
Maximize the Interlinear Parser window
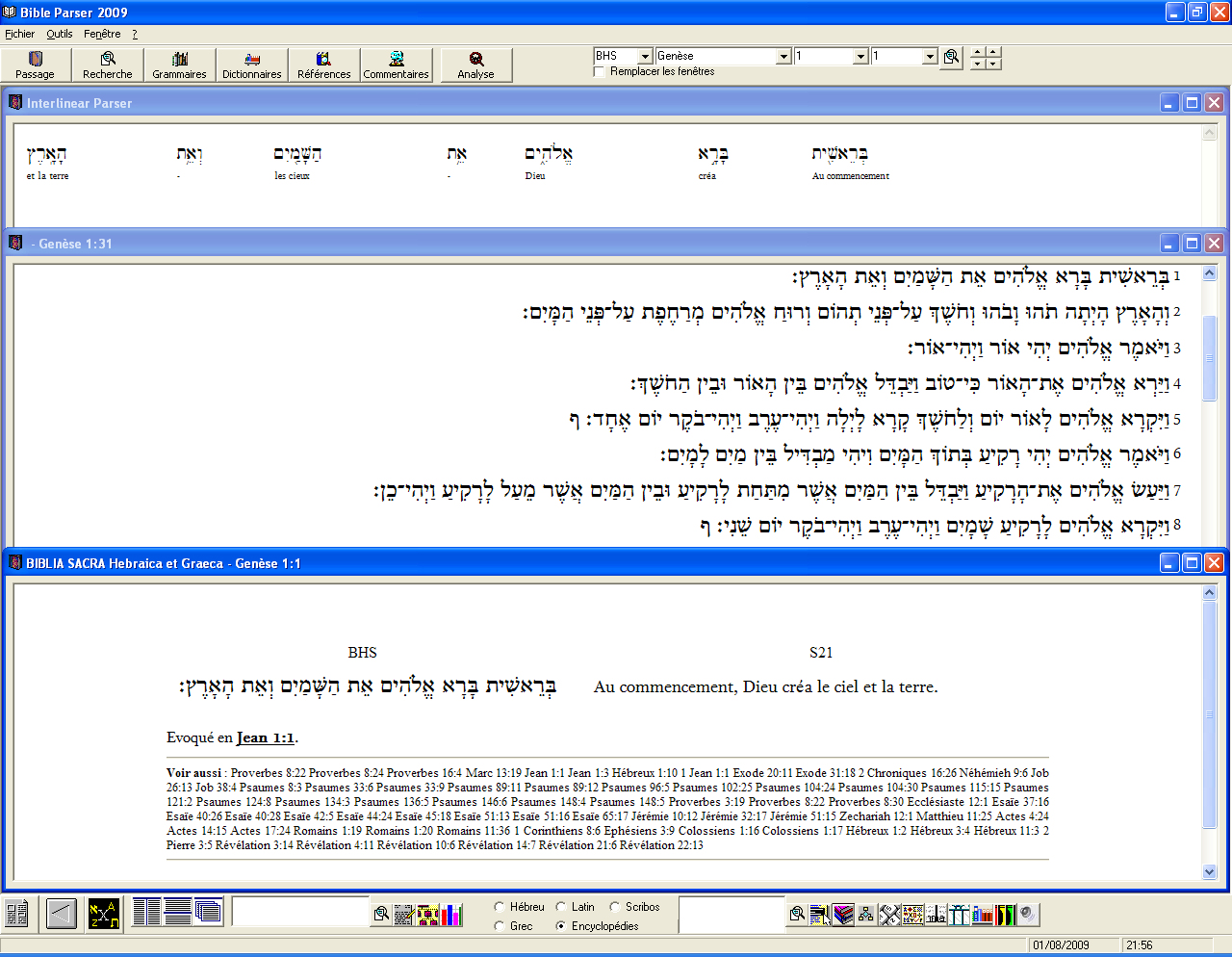(1192, 103)
